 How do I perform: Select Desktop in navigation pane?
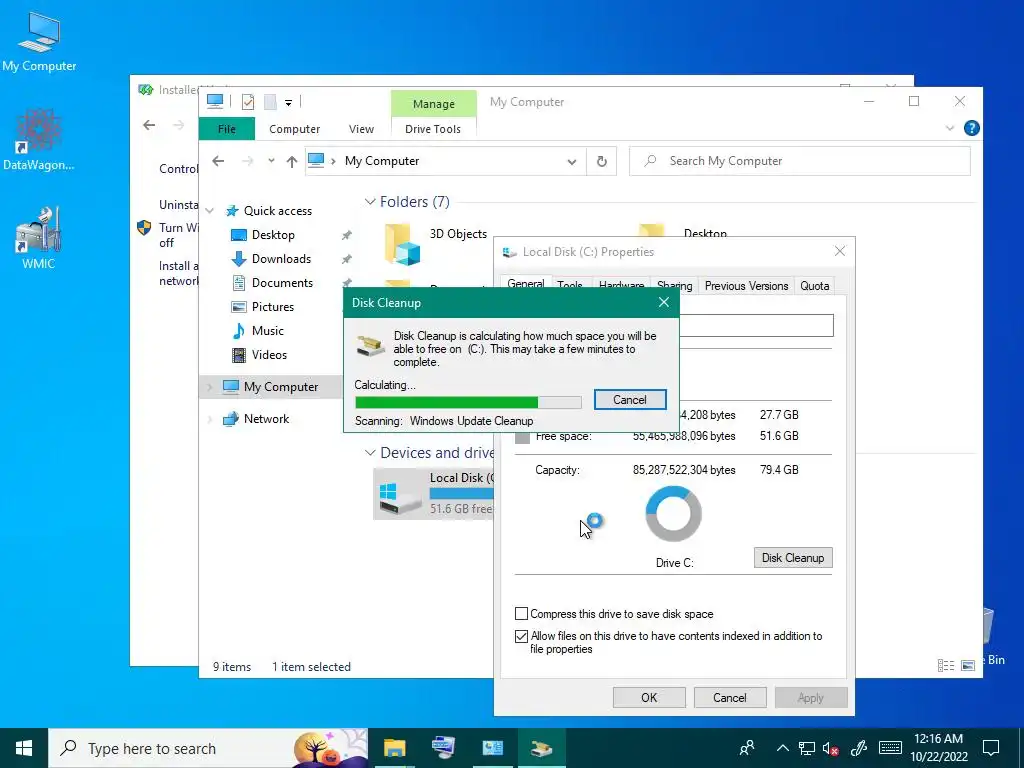click(x=273, y=234)
